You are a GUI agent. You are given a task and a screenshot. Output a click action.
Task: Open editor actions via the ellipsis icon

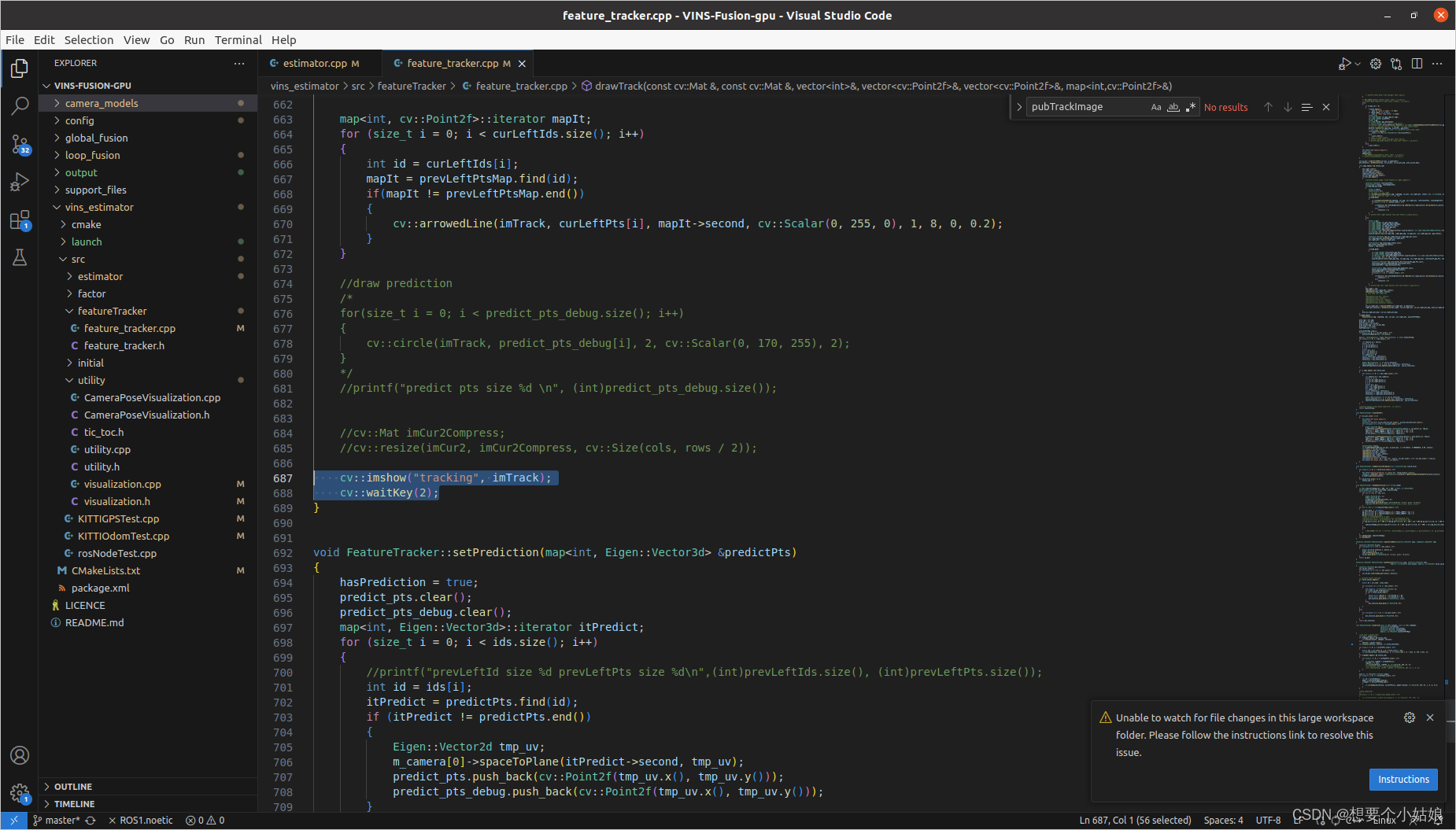click(1439, 64)
